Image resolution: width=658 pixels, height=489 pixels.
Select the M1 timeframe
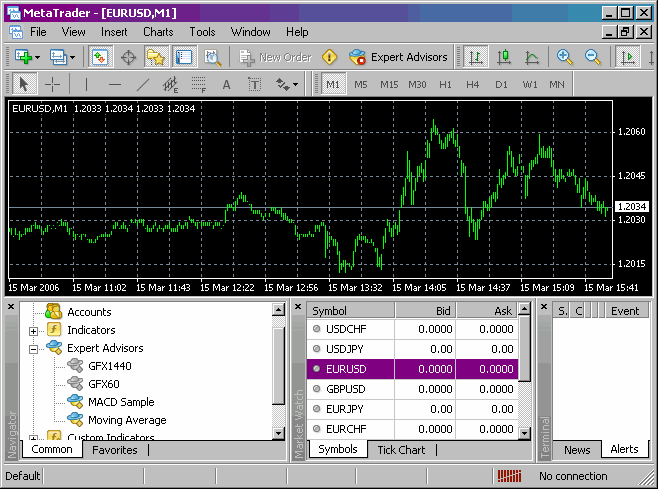click(x=333, y=84)
